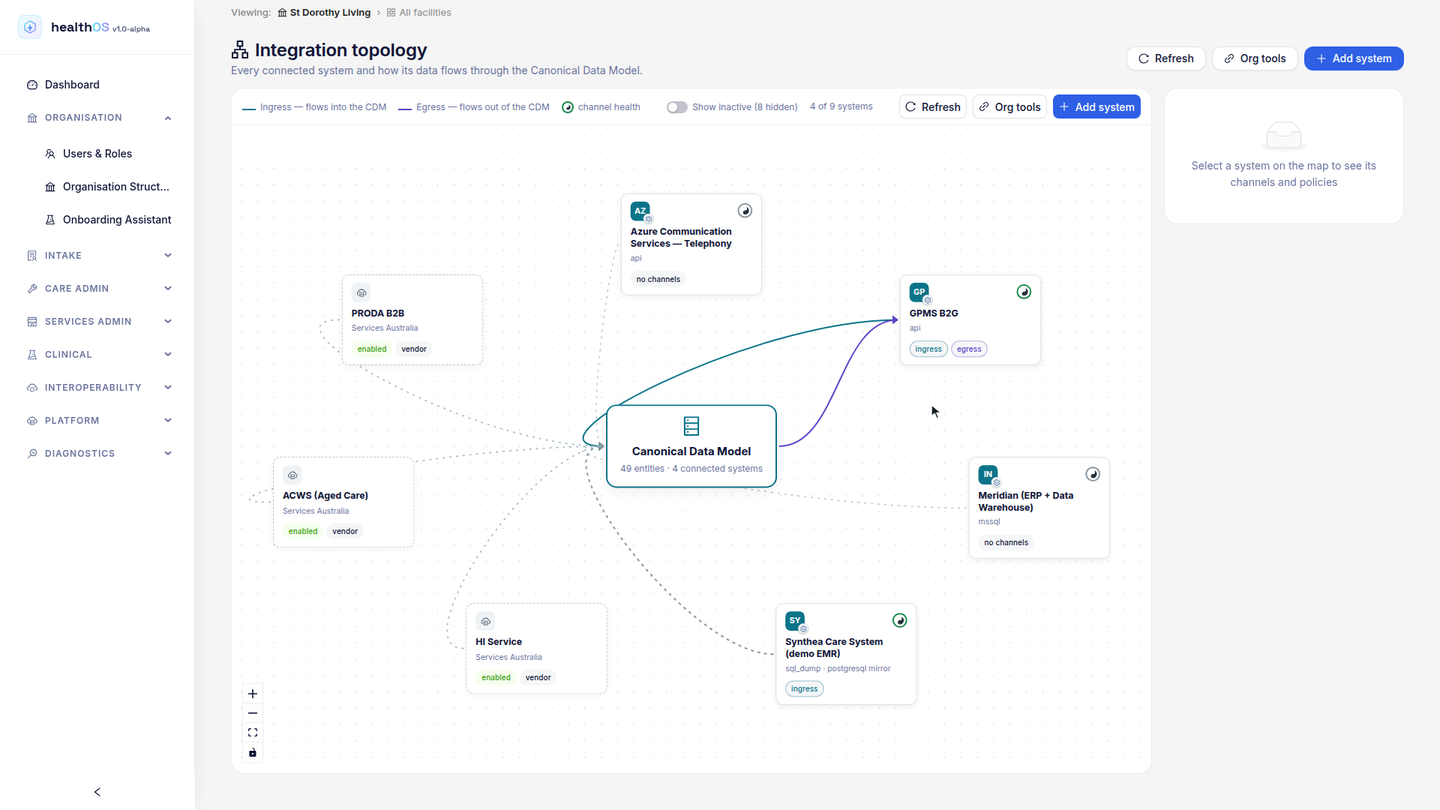Open Org tools in the map toolbar
The width and height of the screenshot is (1440, 810).
[1010, 107]
